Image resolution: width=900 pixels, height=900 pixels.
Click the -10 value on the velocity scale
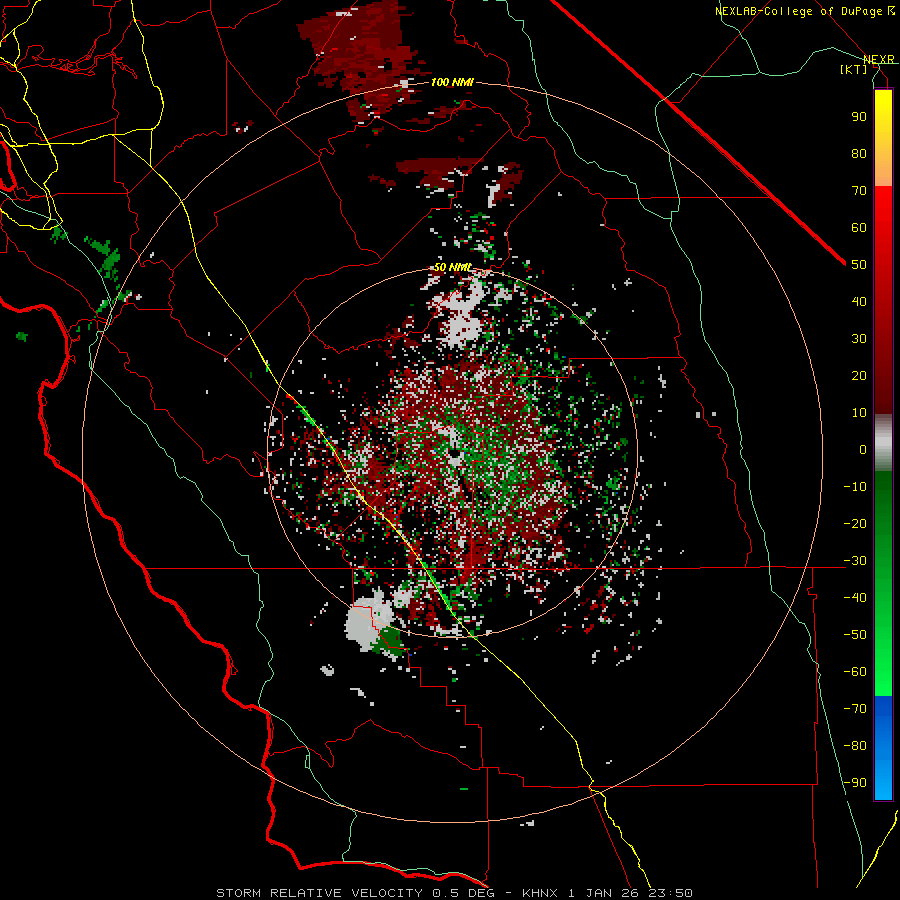(x=855, y=487)
